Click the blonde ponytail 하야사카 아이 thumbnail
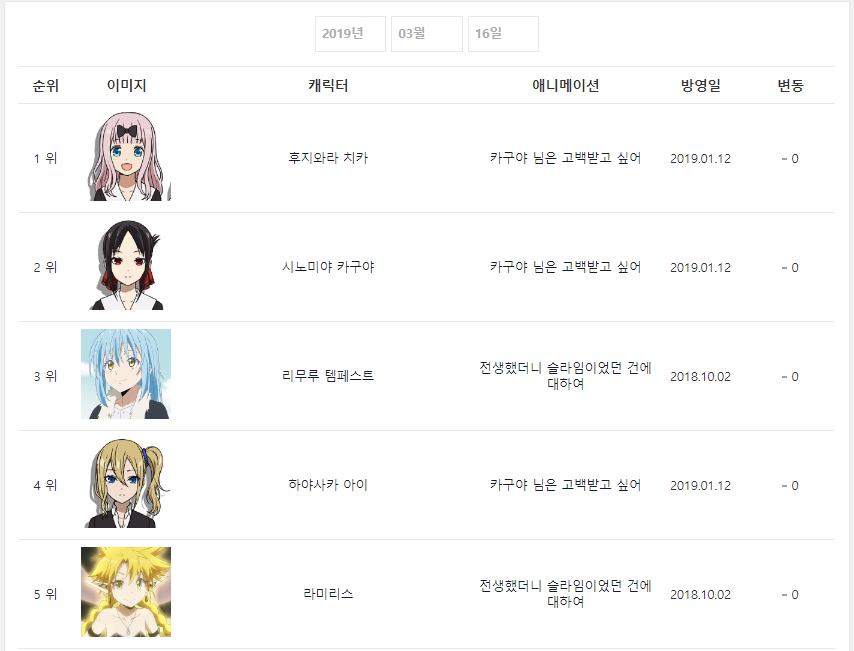The height and width of the screenshot is (651, 854). (x=126, y=483)
